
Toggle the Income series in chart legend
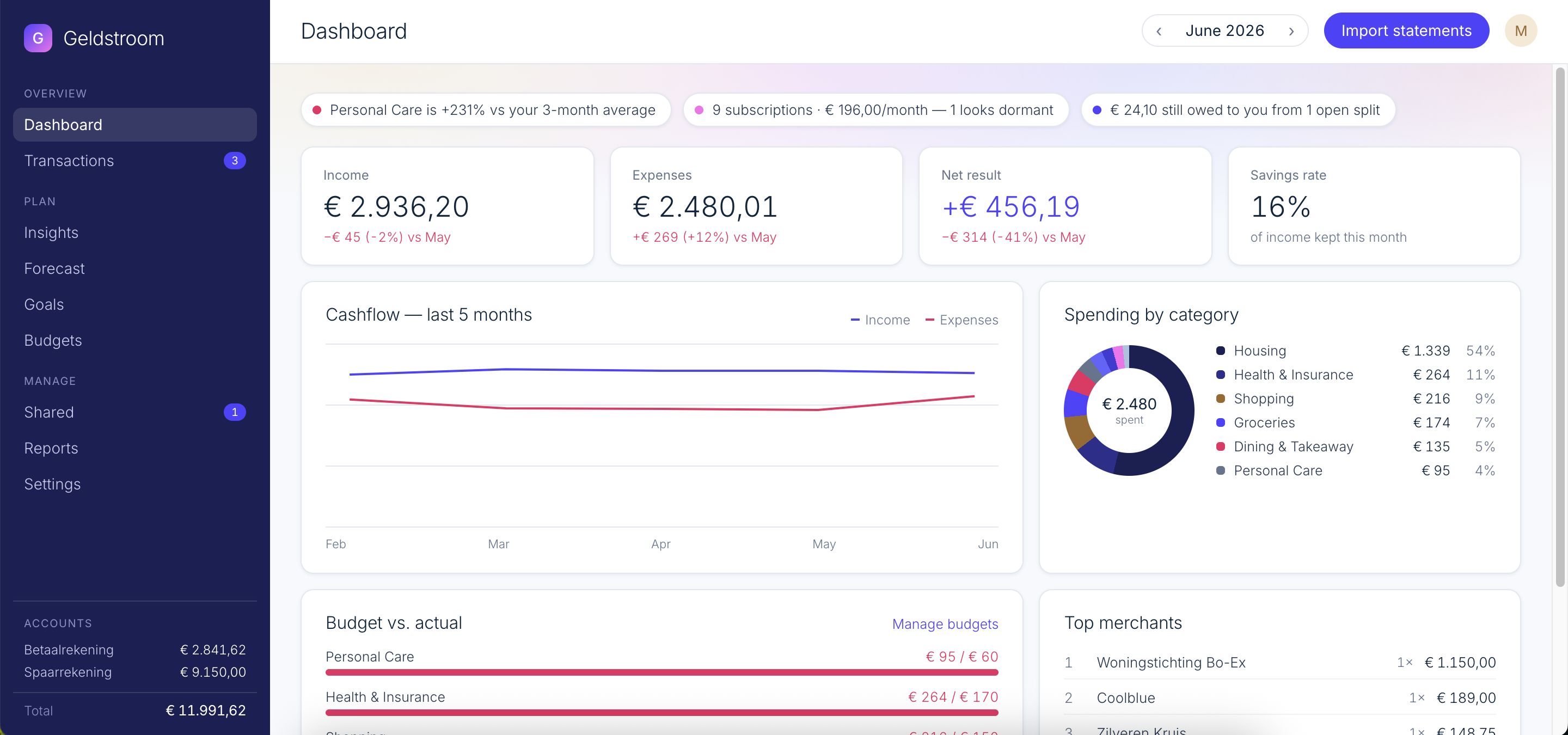point(880,320)
